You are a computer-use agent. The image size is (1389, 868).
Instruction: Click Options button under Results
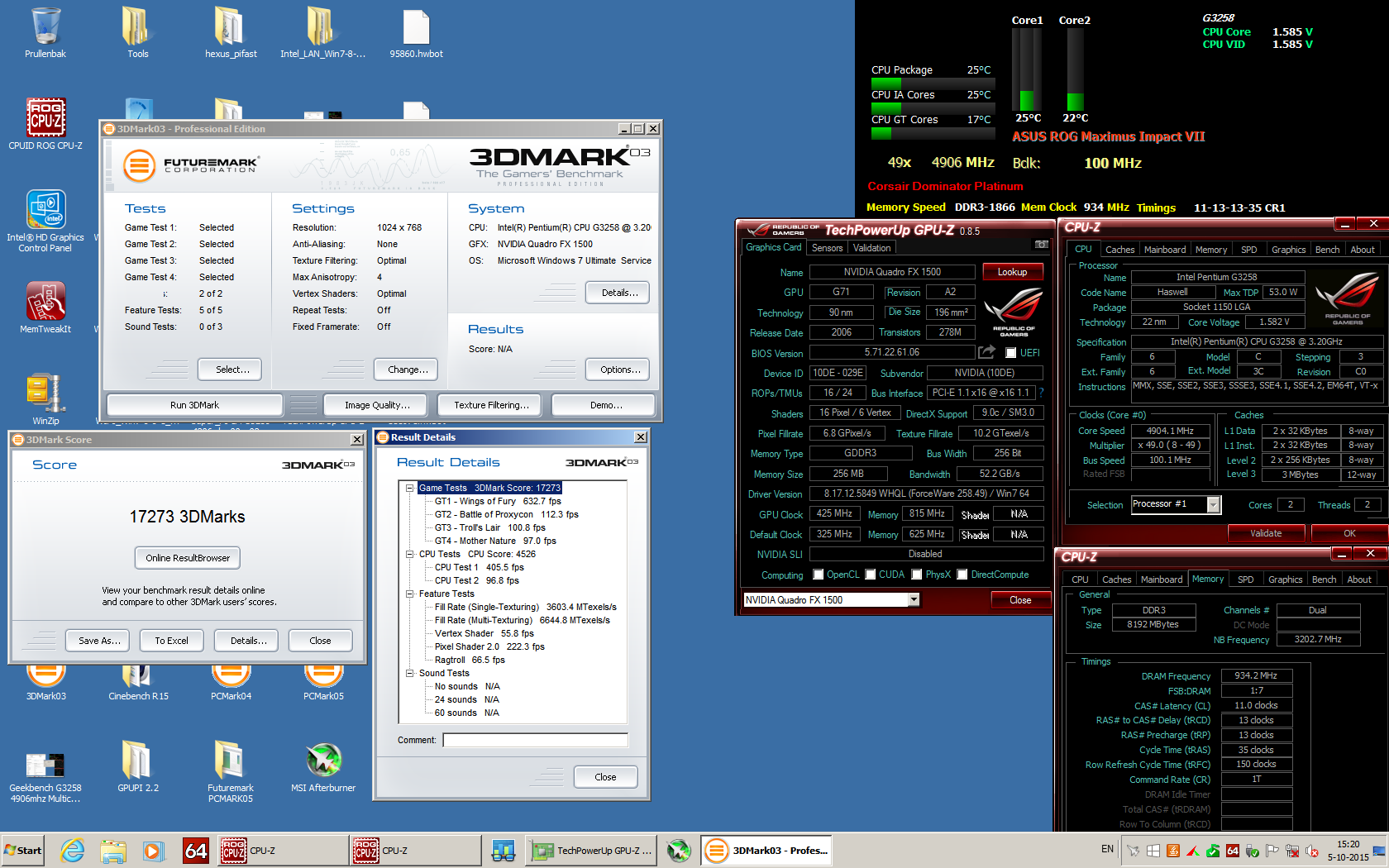[x=618, y=370]
